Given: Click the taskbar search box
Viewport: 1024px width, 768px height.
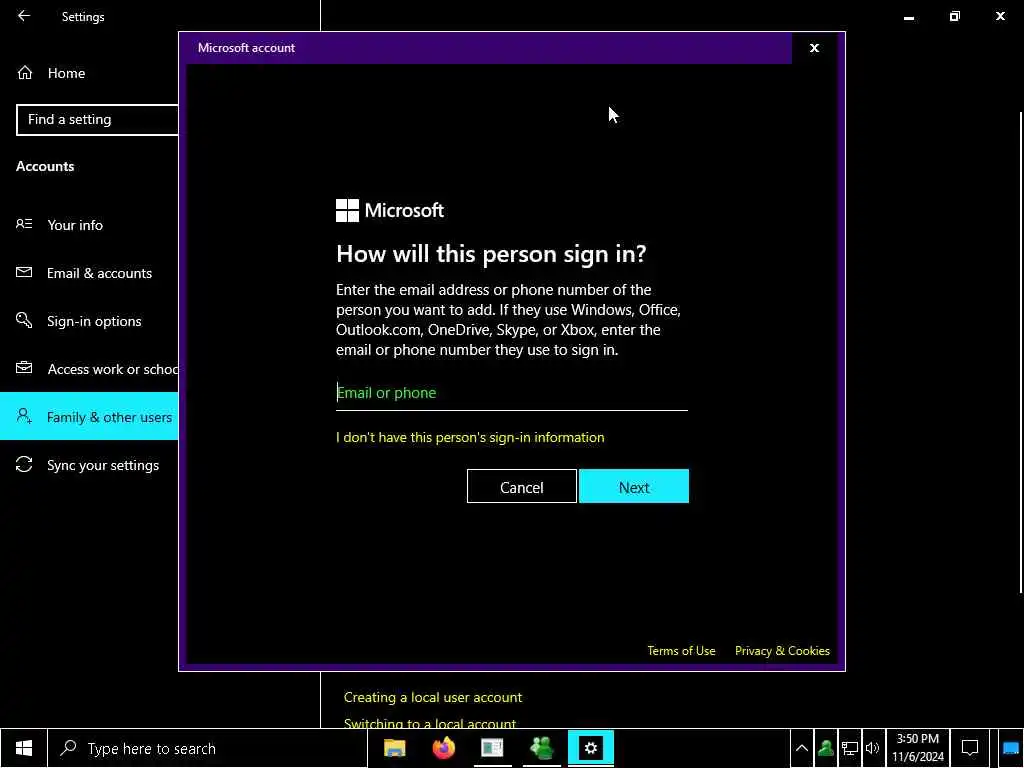Looking at the screenshot, I should 208,748.
